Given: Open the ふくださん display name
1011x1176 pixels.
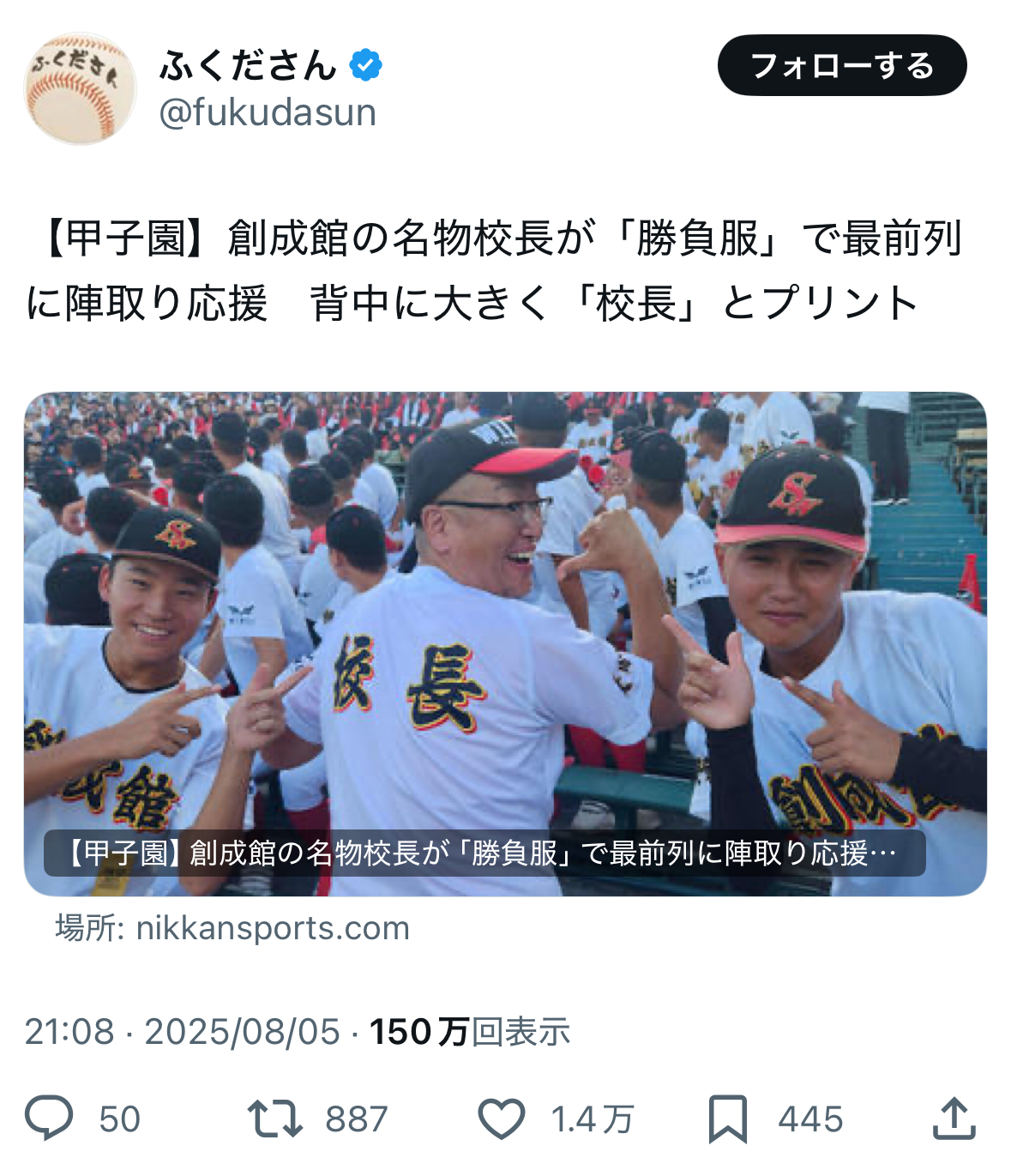Looking at the screenshot, I should tap(248, 65).
